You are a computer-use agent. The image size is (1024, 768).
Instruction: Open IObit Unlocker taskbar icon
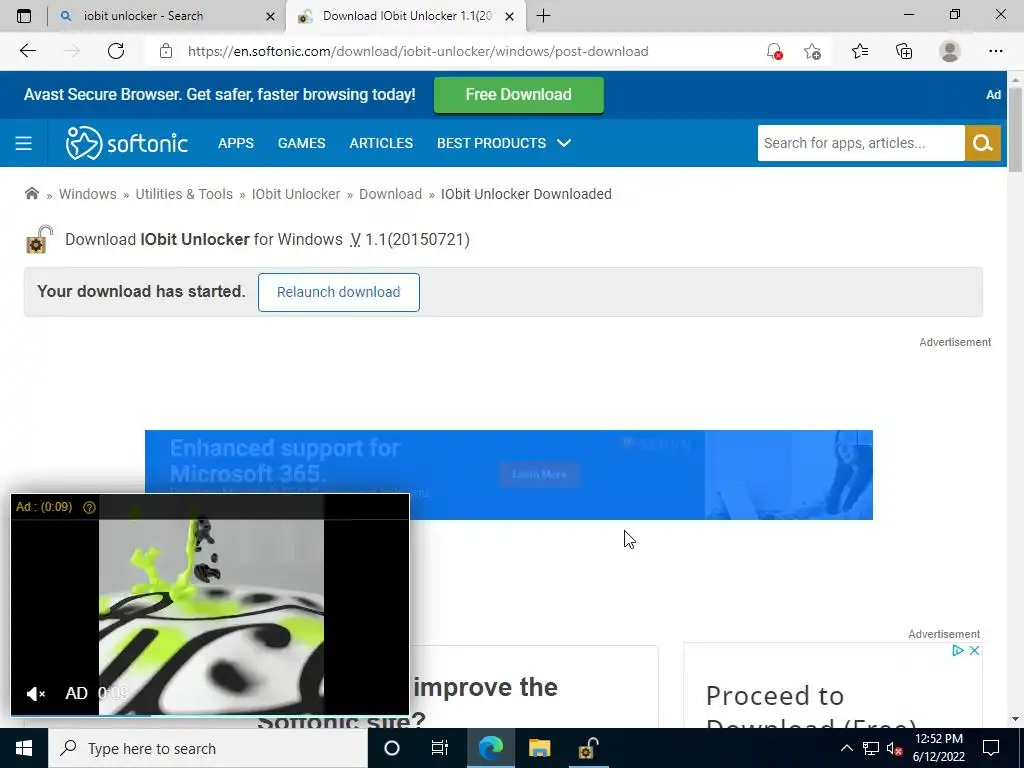588,748
